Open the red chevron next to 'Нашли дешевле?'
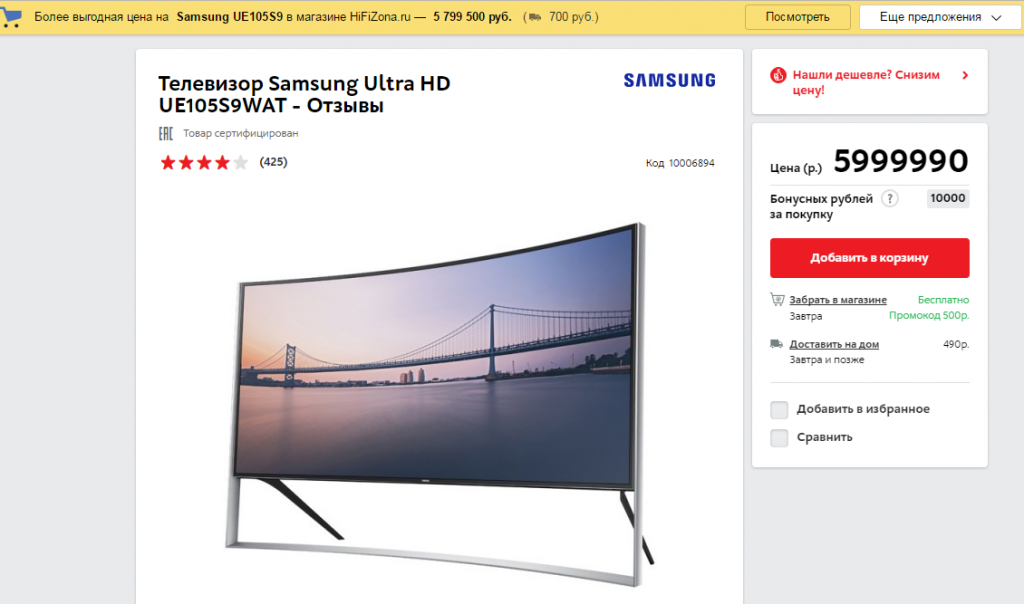Screen dimensions: 1024x604 (965, 75)
